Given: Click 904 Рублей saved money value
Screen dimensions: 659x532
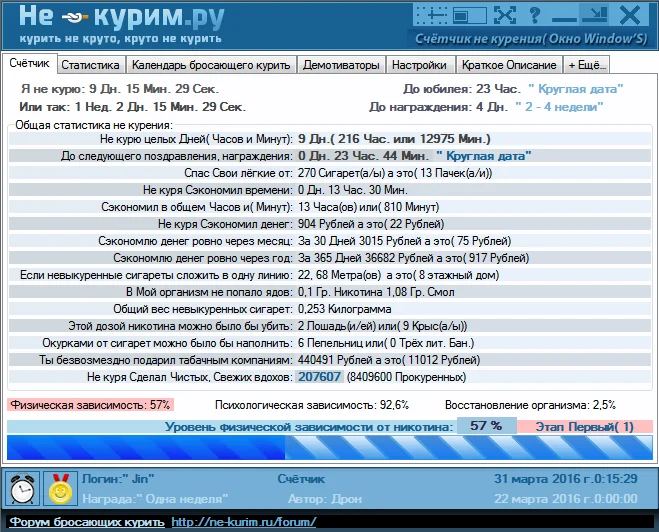Looking at the screenshot, I should (x=371, y=224).
